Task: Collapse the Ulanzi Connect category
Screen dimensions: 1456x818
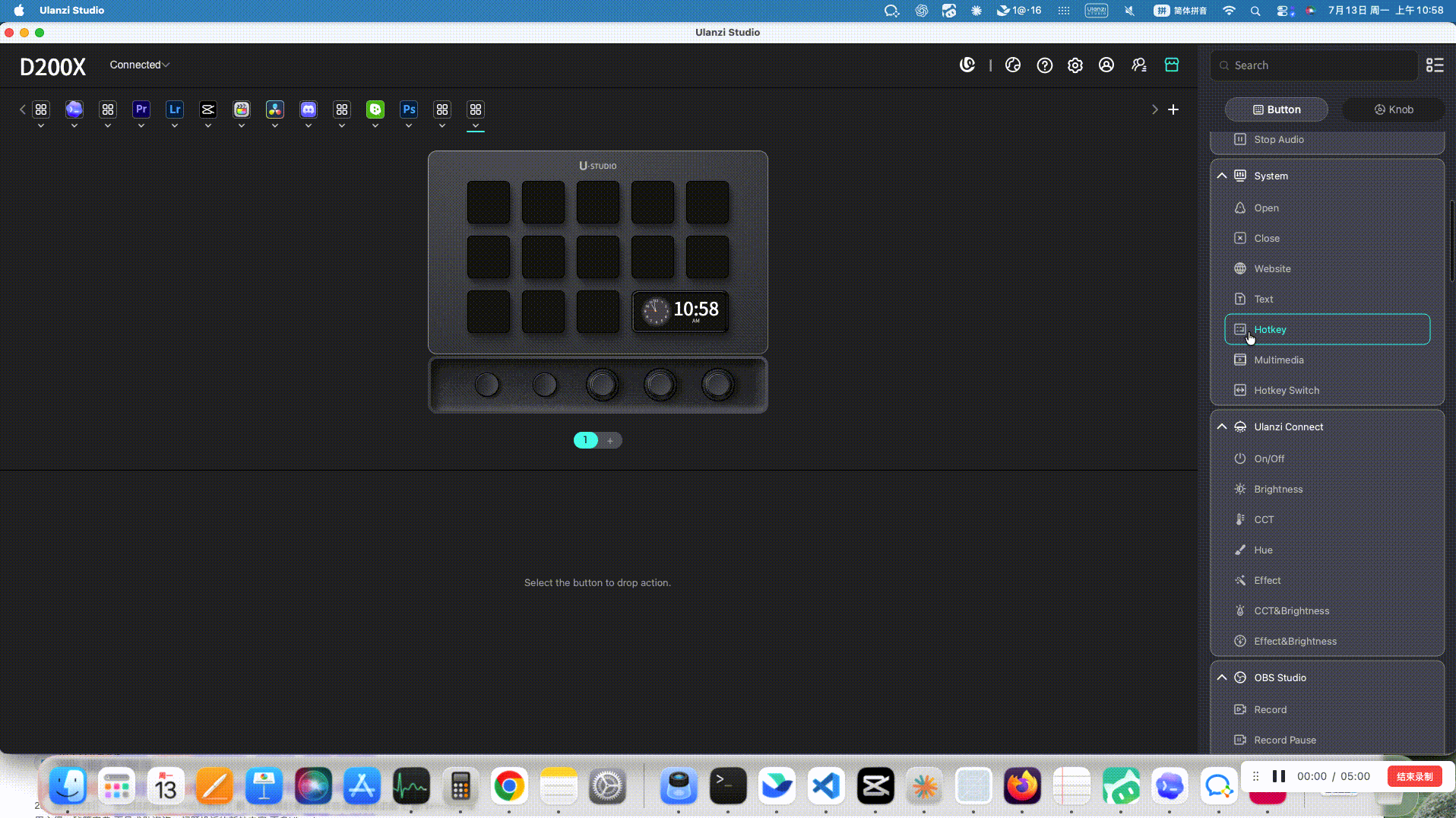Action: coord(1222,426)
